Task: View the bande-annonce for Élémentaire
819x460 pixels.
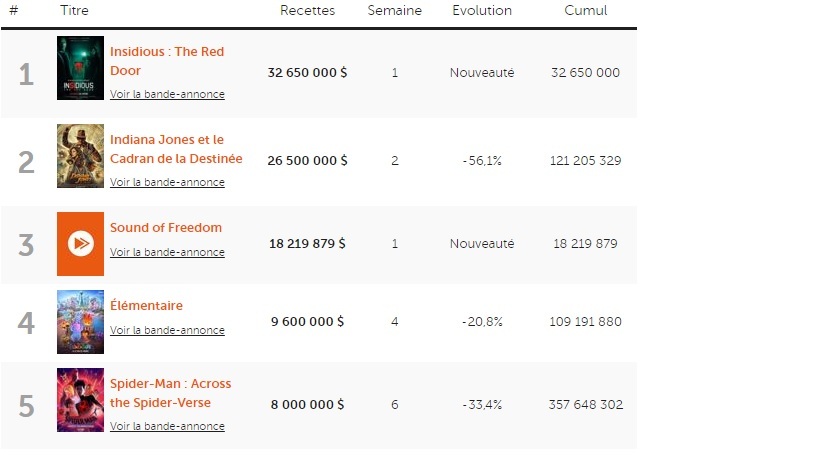Action: click(167, 331)
